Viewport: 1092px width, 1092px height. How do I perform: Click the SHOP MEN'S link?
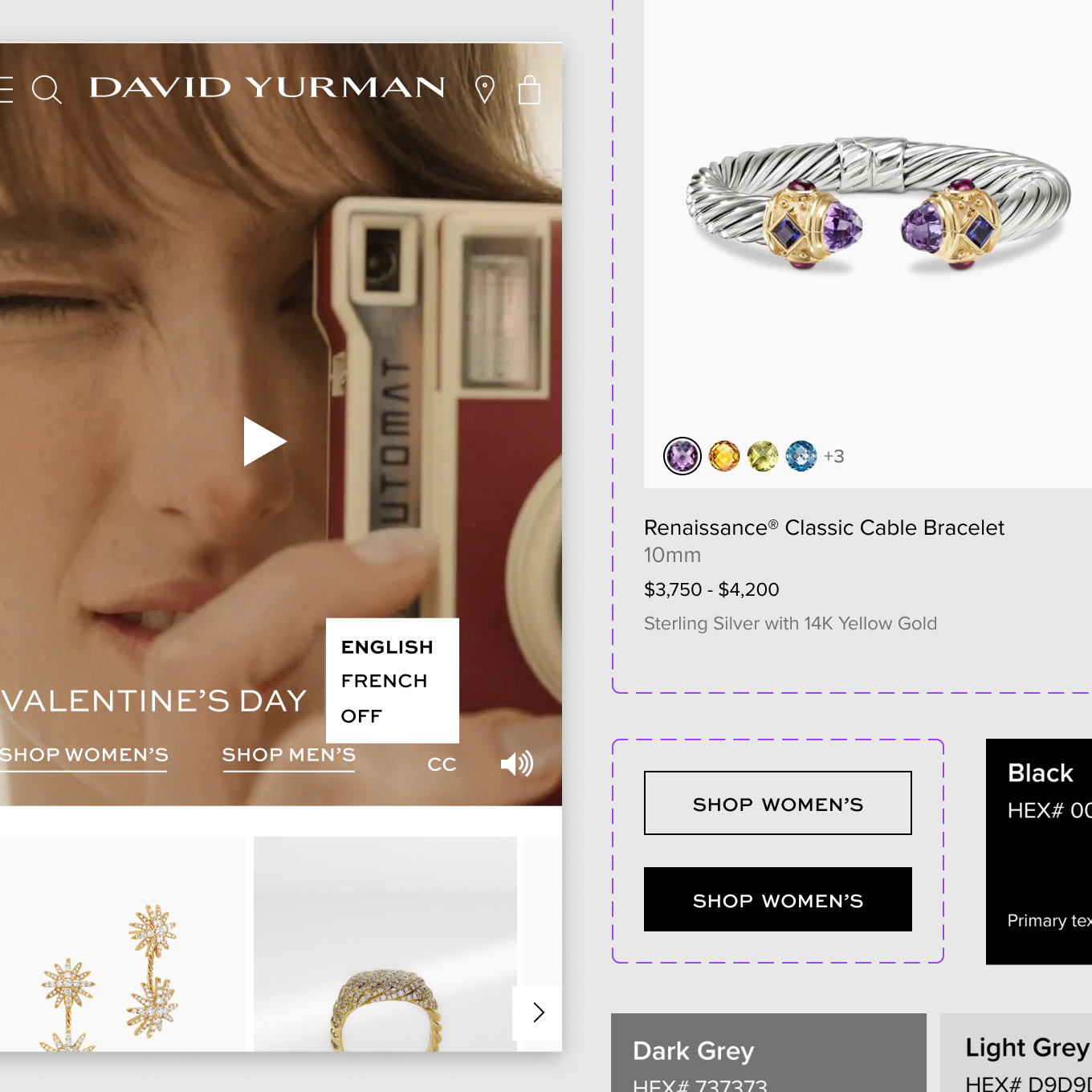[x=289, y=756]
